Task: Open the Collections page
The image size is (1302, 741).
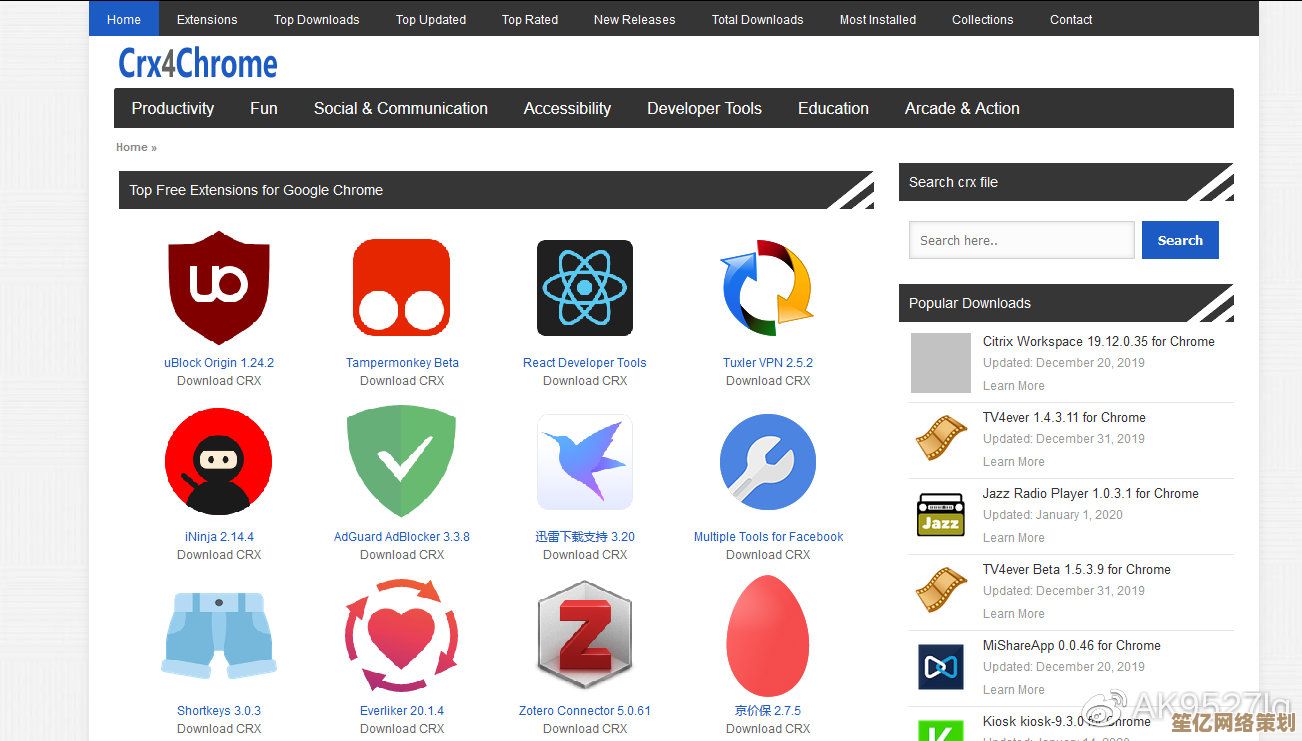Action: pos(982,19)
